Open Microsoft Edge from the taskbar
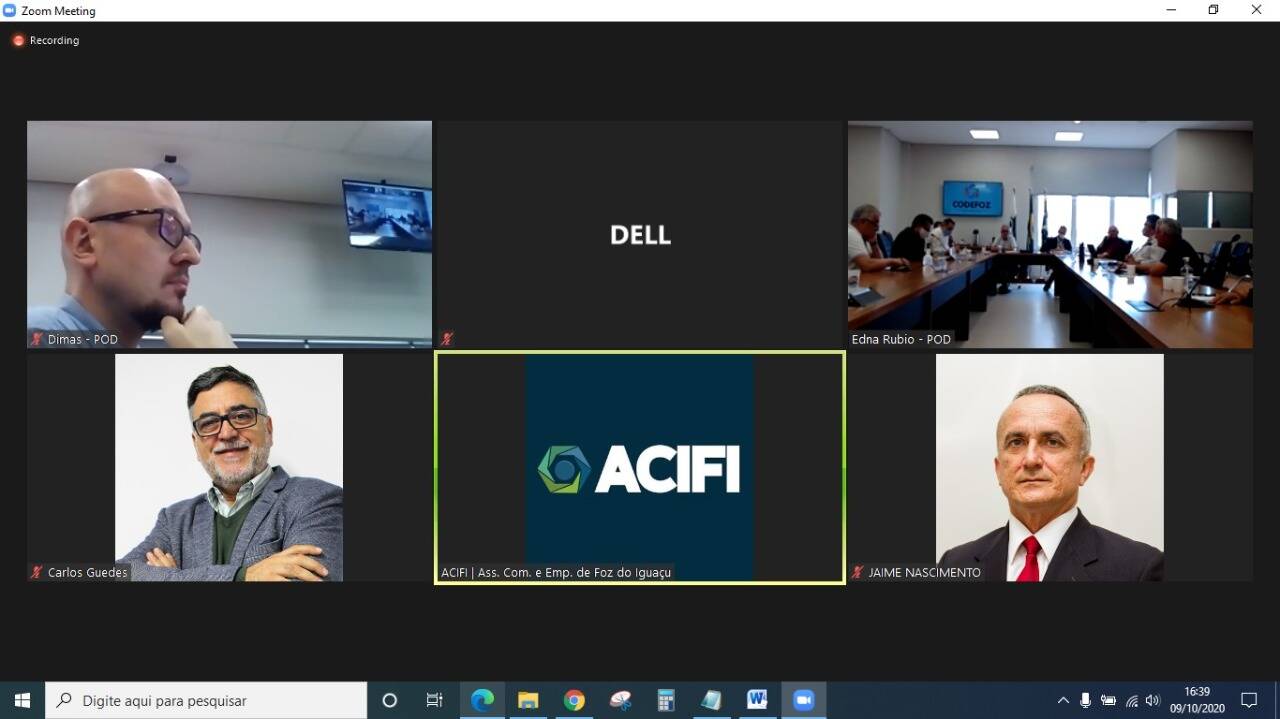This screenshot has width=1280, height=719. click(x=482, y=700)
